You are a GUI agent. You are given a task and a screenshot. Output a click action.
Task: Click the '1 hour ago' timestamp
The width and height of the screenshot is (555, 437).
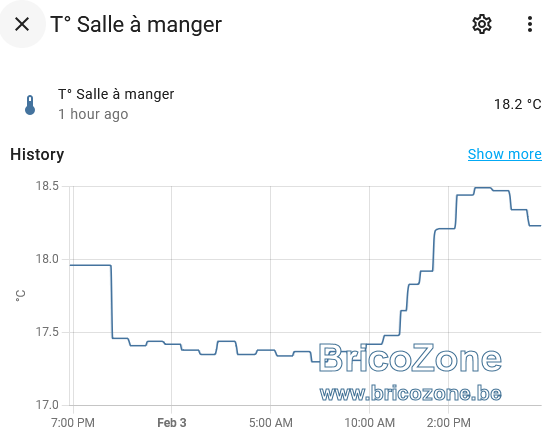point(93,114)
